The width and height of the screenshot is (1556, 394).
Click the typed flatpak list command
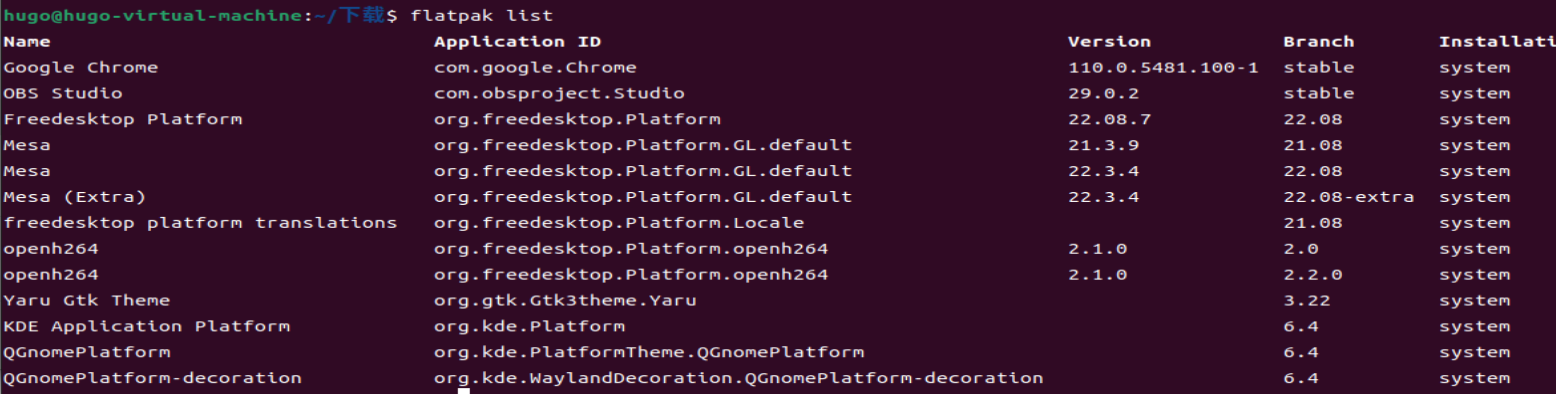click(482, 16)
